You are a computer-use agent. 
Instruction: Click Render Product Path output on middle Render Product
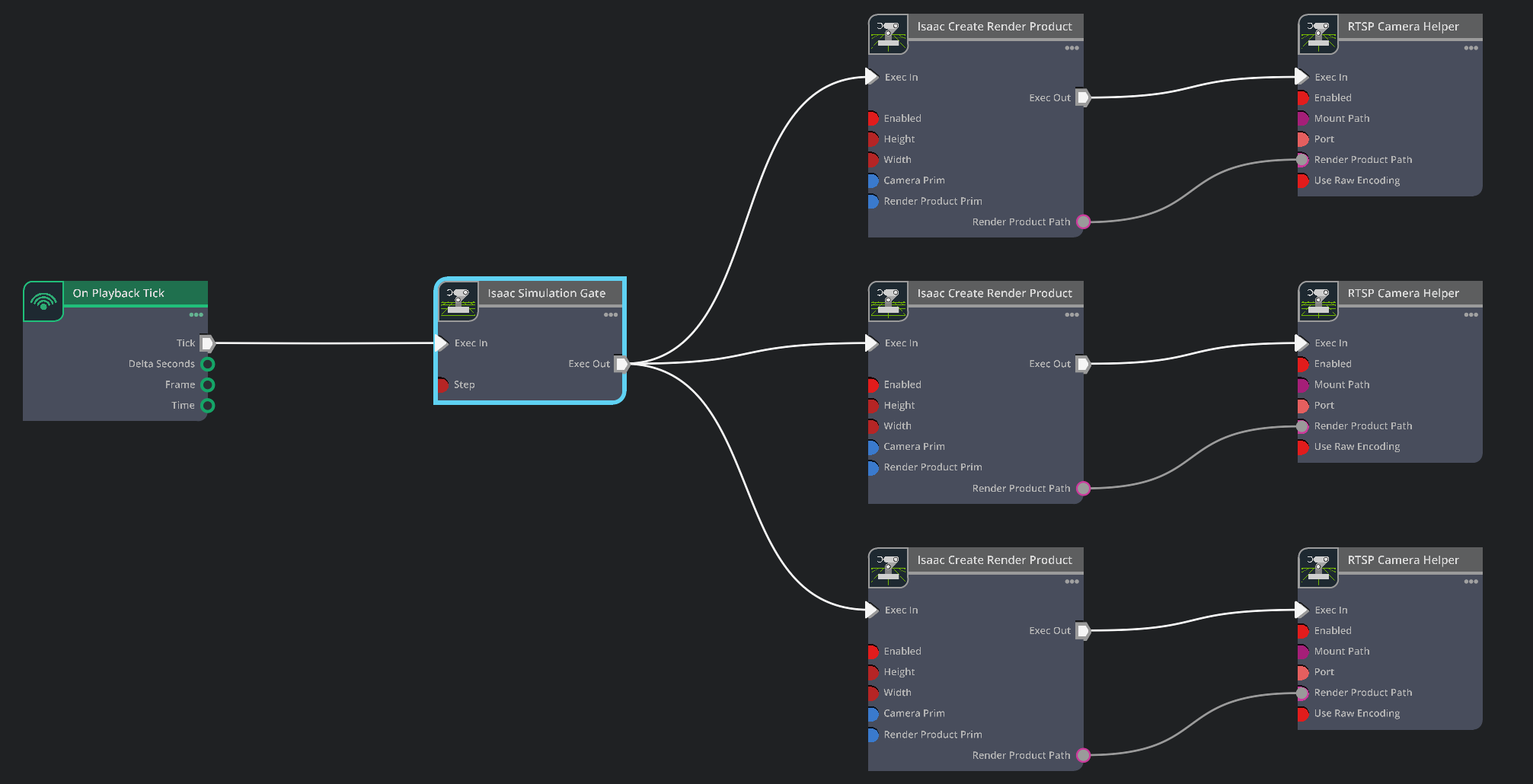[x=1083, y=489]
